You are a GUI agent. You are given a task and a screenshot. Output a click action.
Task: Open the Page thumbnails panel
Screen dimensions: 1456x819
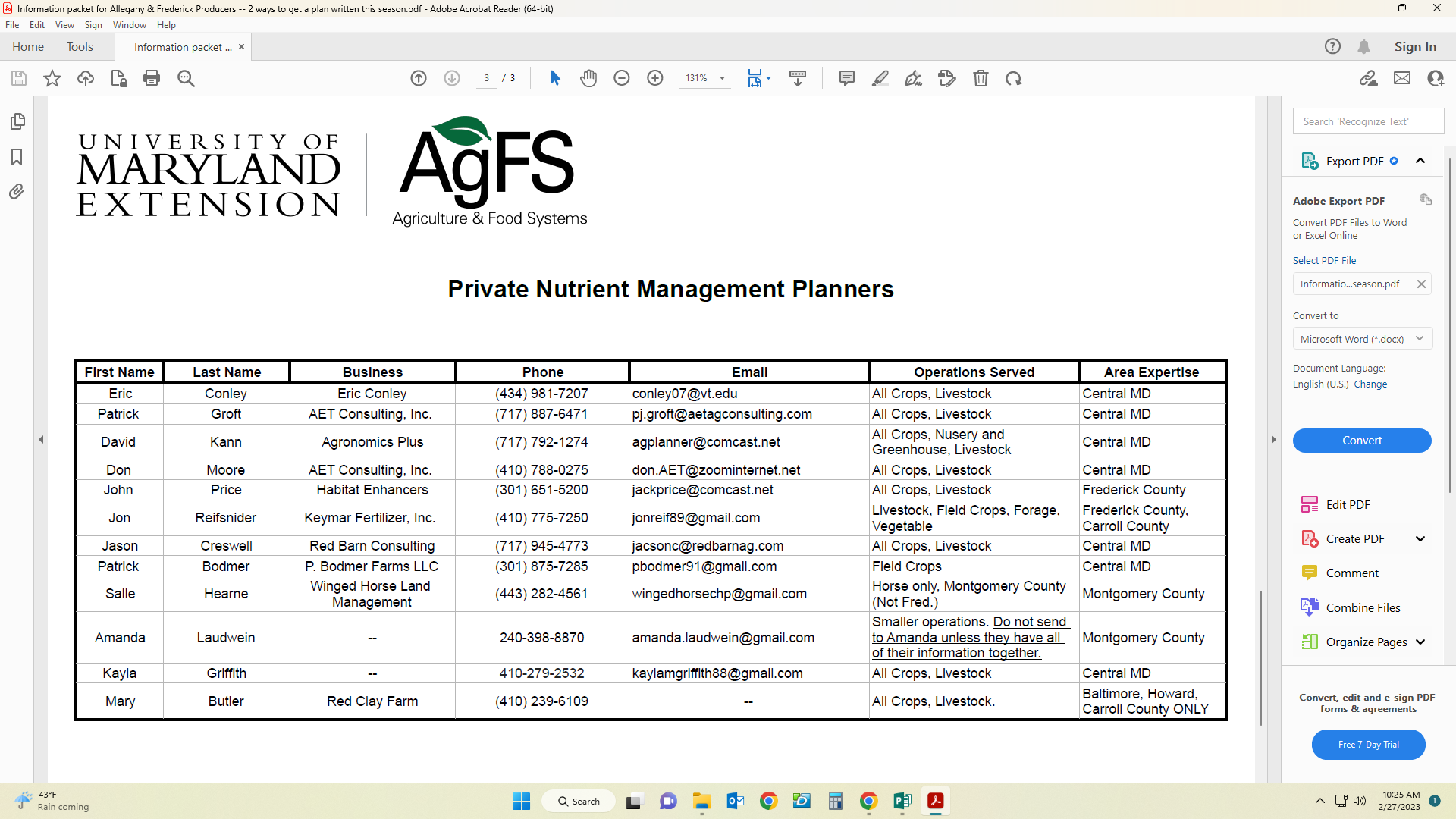tap(17, 121)
